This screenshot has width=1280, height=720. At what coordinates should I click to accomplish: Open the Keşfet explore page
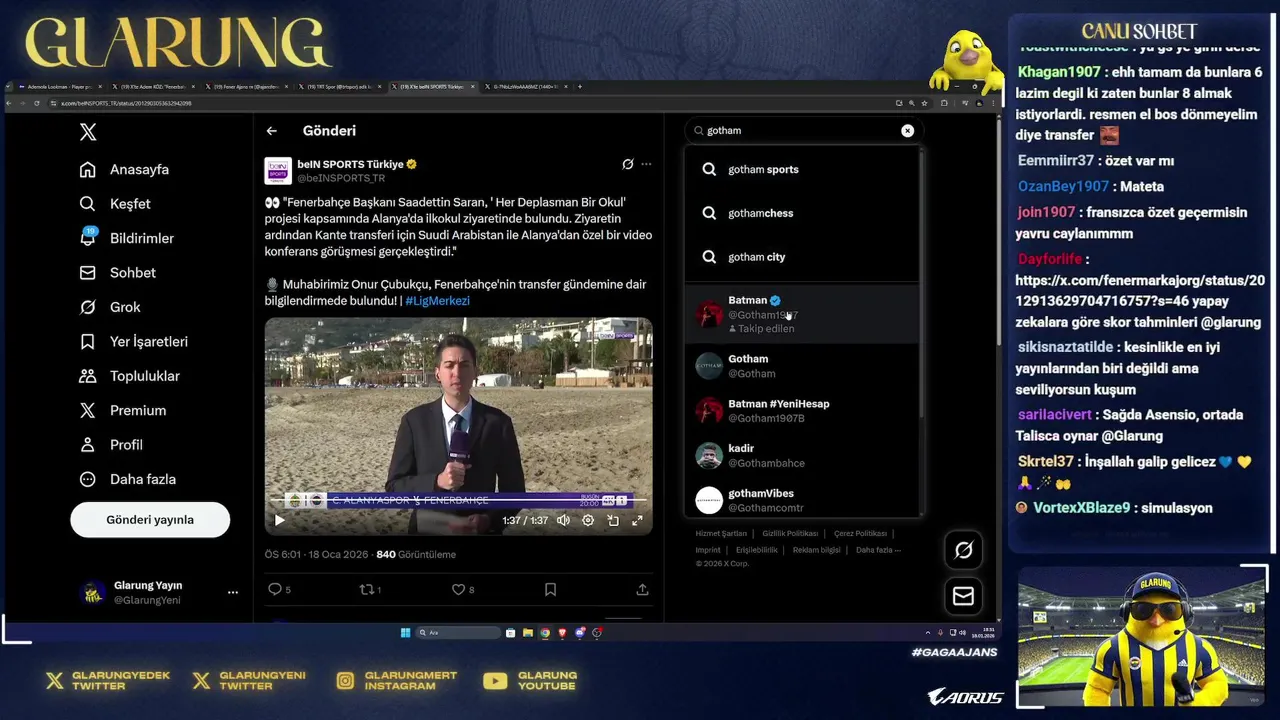point(115,204)
